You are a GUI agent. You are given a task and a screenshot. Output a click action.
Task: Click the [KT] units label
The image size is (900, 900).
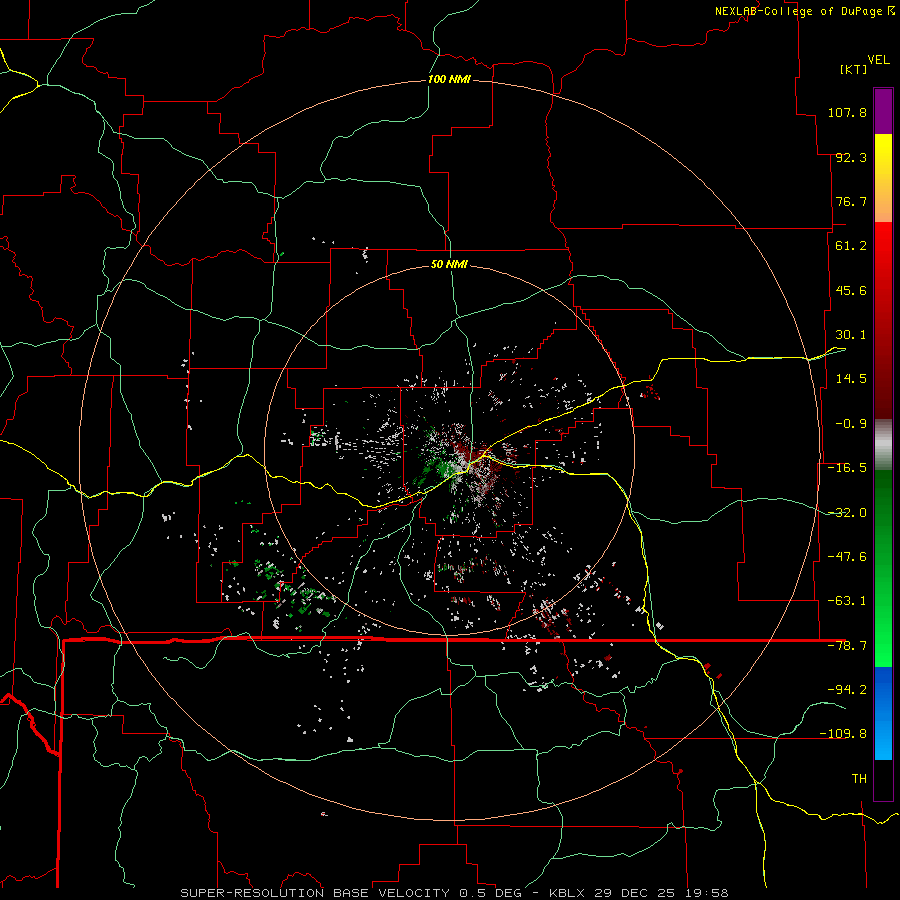point(854,69)
